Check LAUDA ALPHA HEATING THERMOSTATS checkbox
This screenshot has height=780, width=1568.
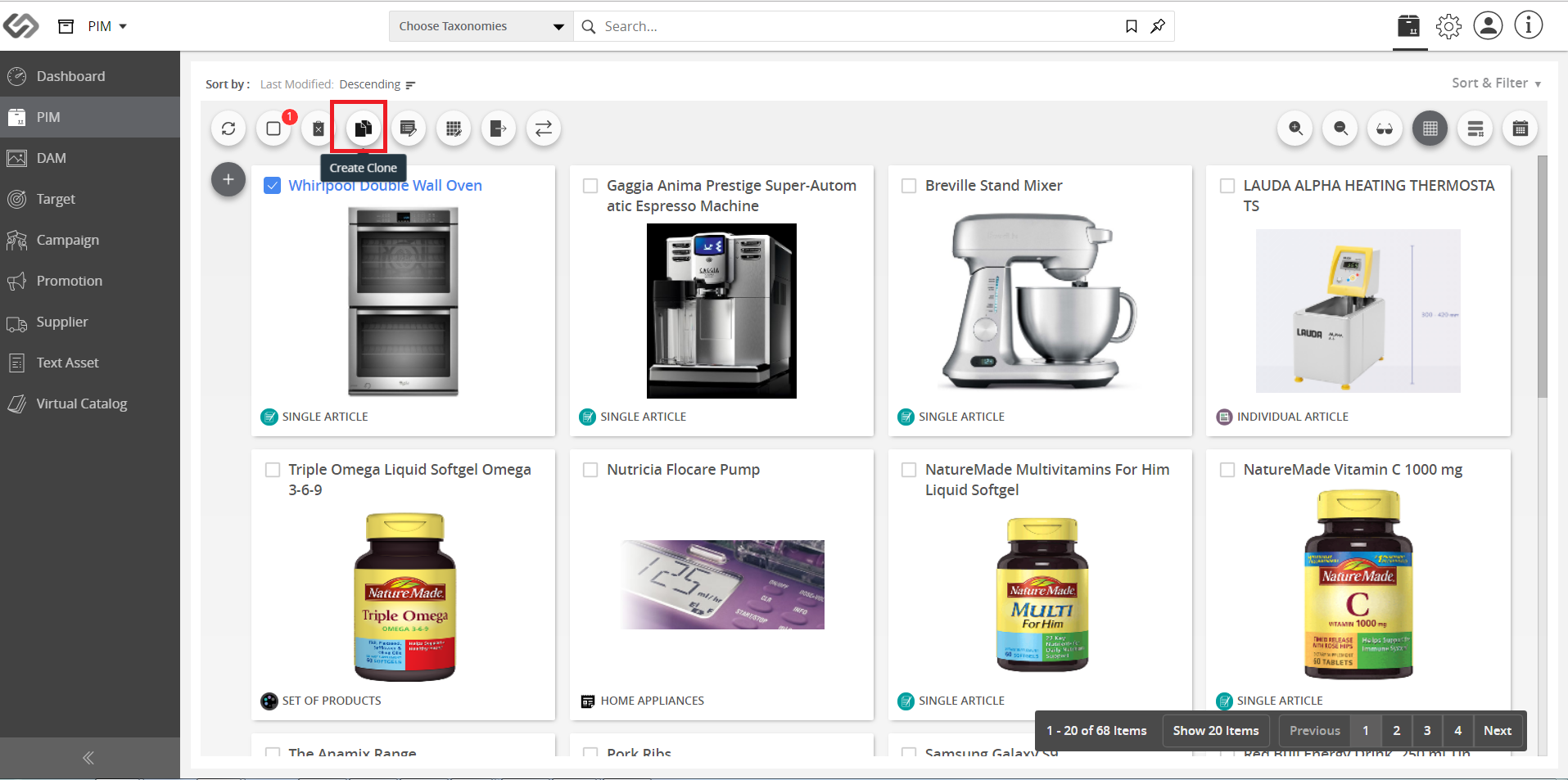pyautogui.click(x=1227, y=186)
